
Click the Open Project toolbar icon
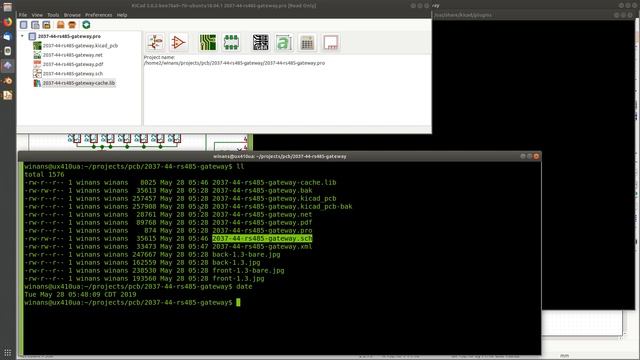(x=47, y=25)
